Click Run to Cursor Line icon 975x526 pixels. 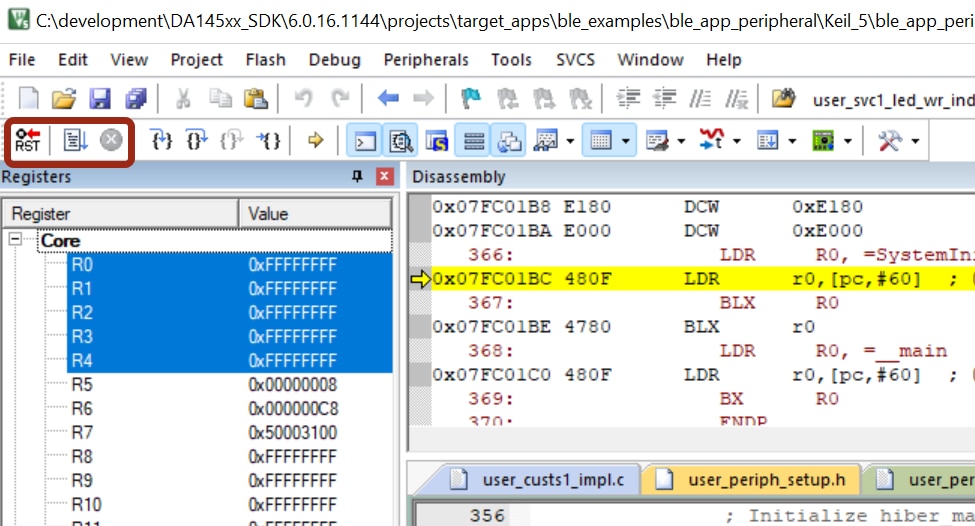(269, 141)
